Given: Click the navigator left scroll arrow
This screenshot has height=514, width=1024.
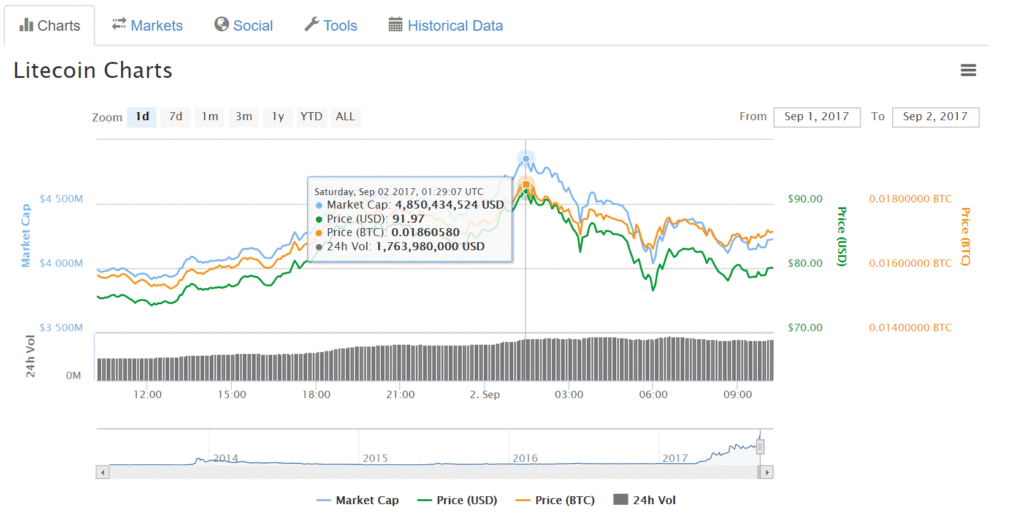Looking at the screenshot, I should click(103, 472).
